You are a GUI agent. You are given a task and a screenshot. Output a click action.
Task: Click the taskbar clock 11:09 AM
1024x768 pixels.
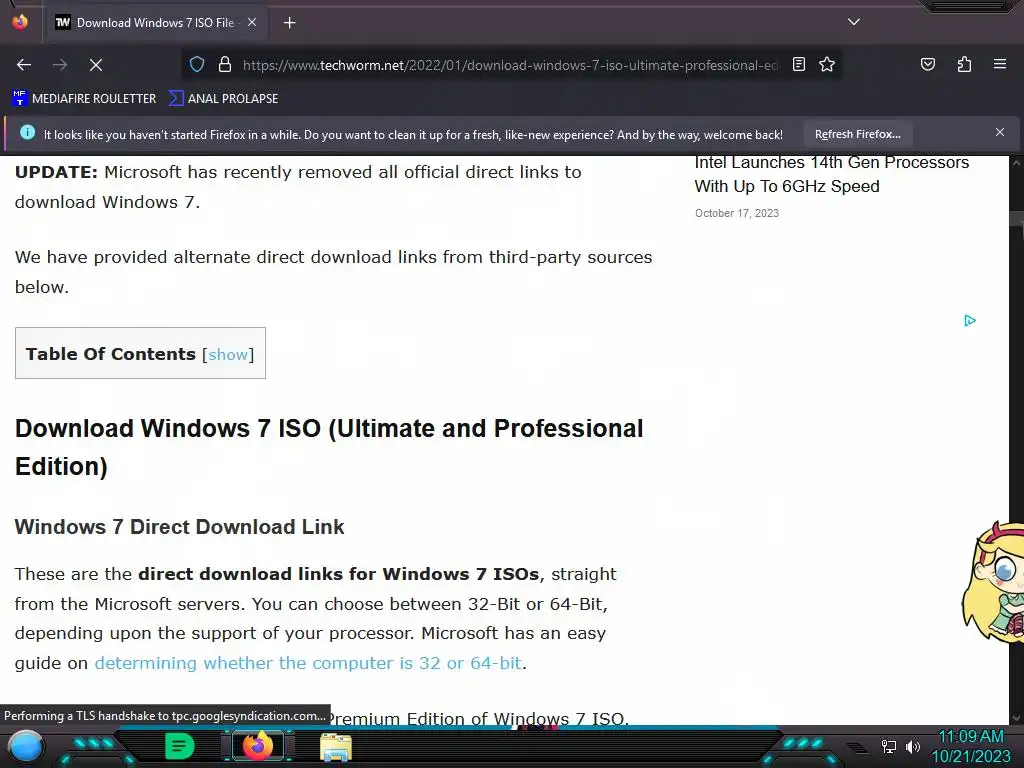tap(970, 737)
